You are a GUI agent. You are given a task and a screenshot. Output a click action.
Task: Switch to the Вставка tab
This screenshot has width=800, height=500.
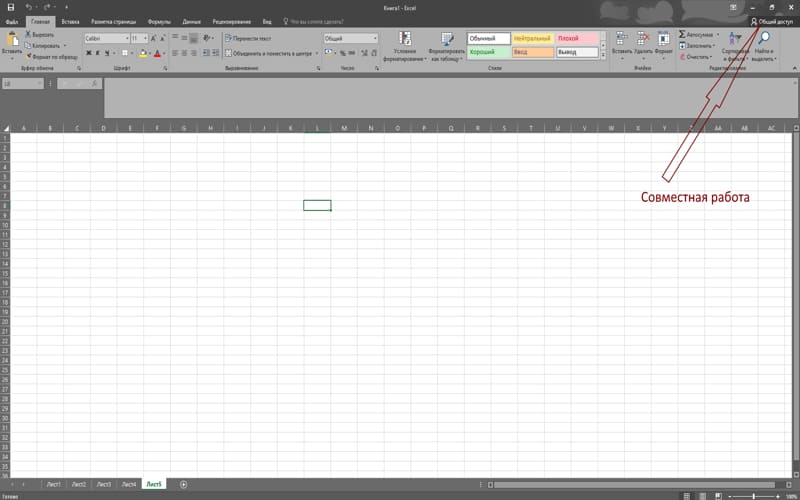(70, 22)
